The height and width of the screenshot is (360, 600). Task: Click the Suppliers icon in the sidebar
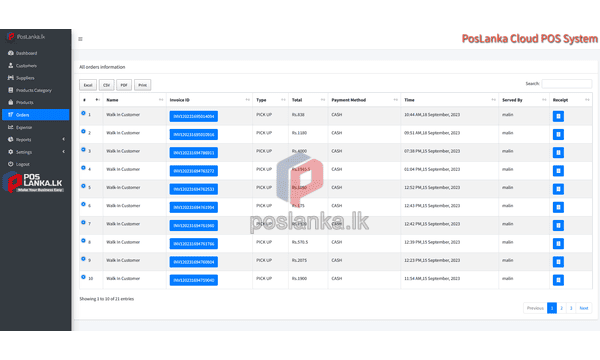pyautogui.click(x=11, y=78)
